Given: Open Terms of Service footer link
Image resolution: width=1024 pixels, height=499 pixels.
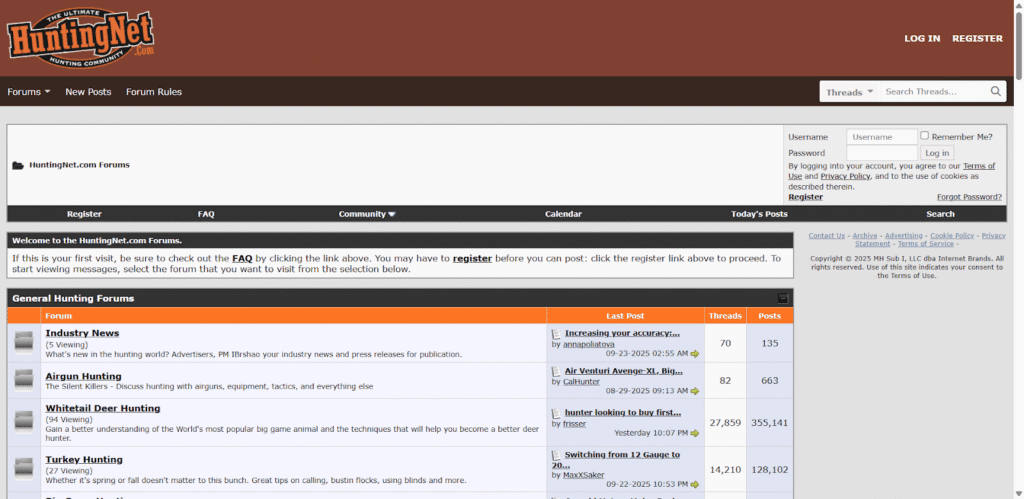Looking at the screenshot, I should (925, 244).
